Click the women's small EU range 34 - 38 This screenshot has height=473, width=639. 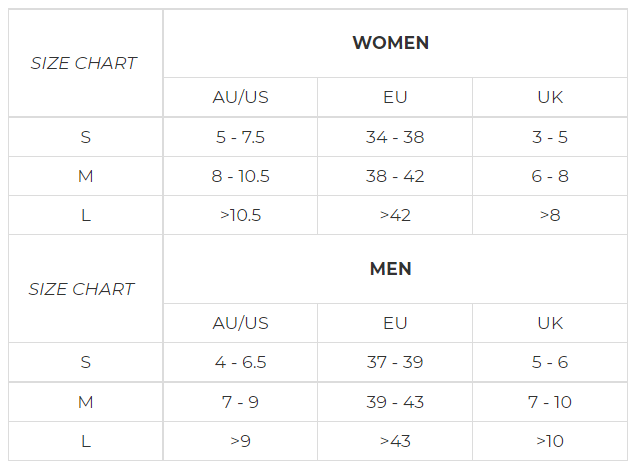[395, 137]
